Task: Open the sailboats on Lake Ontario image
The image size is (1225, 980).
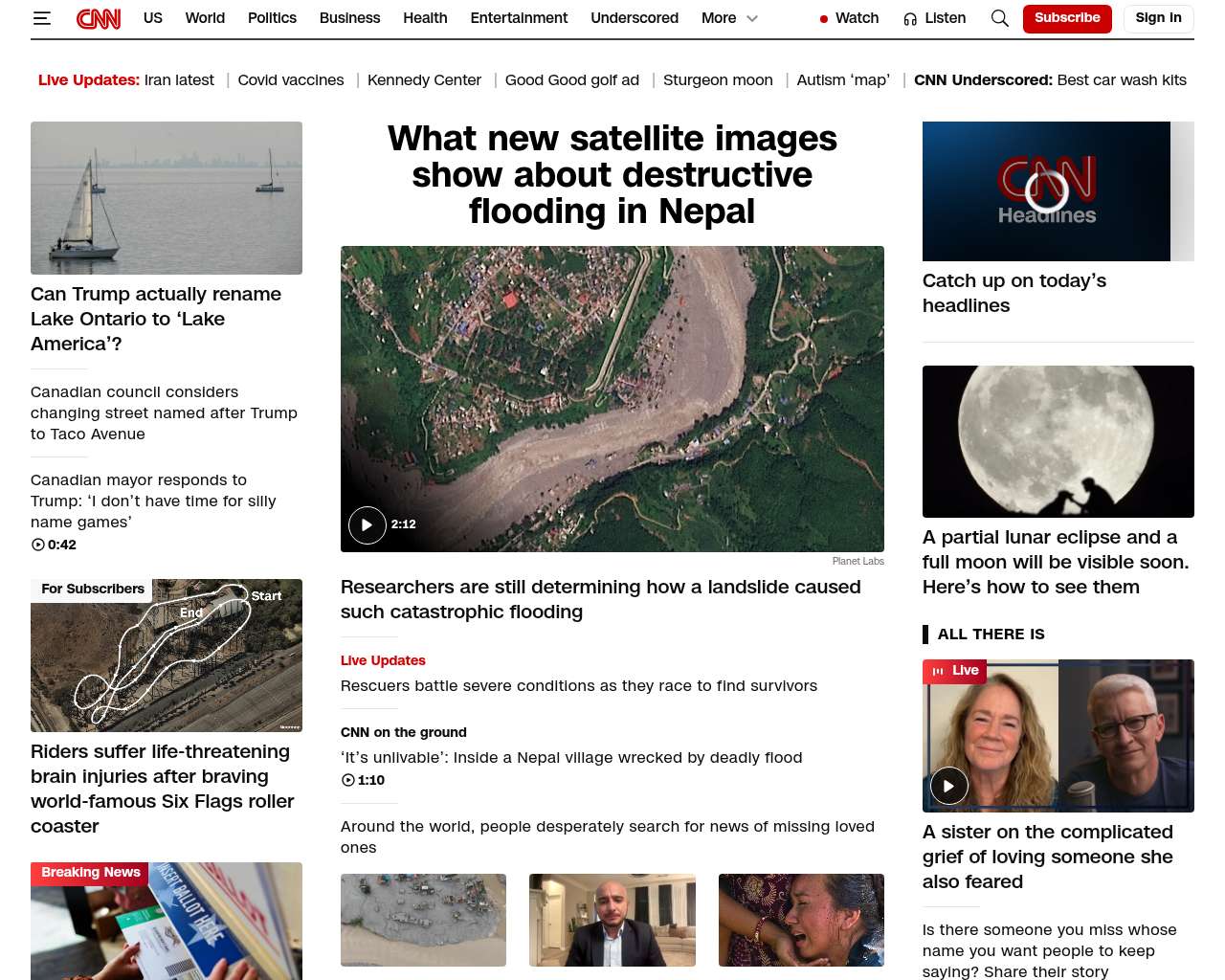Action: pos(167,198)
